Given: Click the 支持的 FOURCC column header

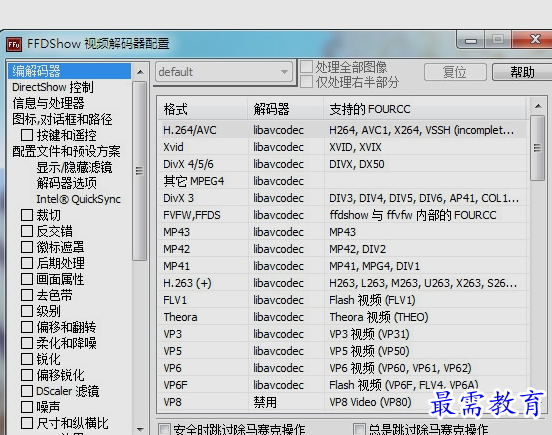Looking at the screenshot, I should [x=425, y=109].
